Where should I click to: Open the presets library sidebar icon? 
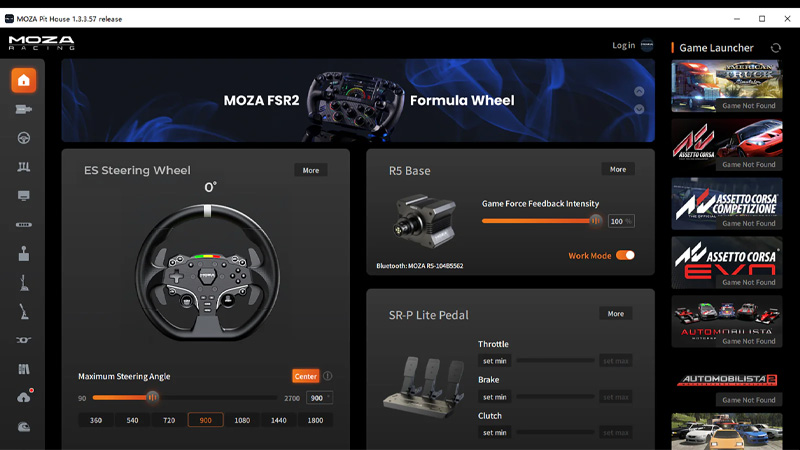point(23,369)
